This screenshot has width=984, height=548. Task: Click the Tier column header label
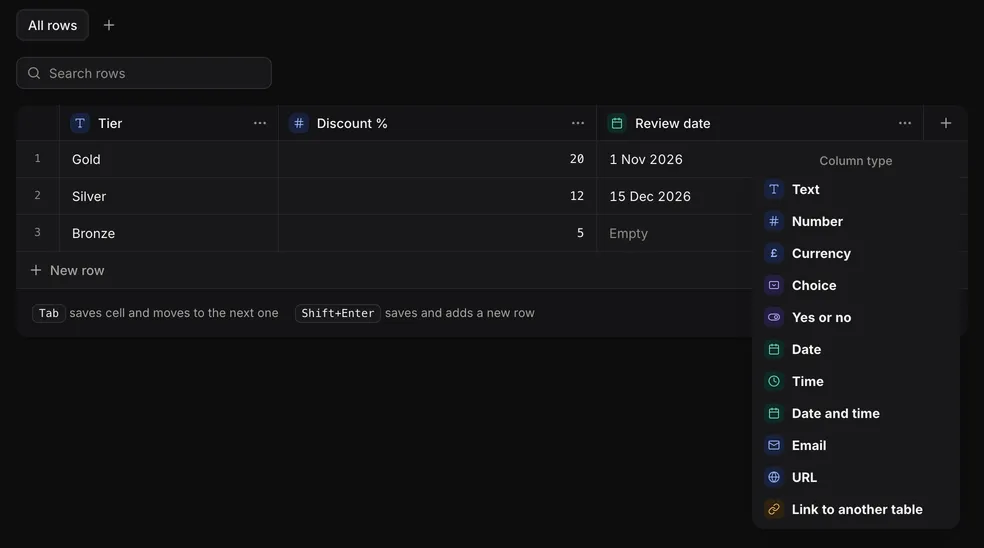[x=110, y=124]
